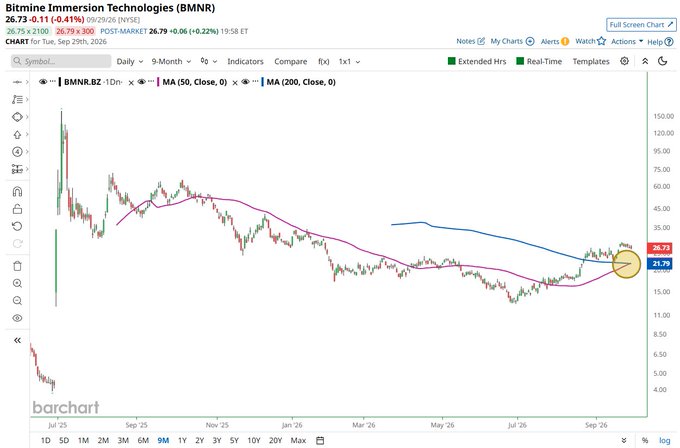Open the projection measurement tools
The image size is (680, 448).
pyautogui.click(x=17, y=169)
